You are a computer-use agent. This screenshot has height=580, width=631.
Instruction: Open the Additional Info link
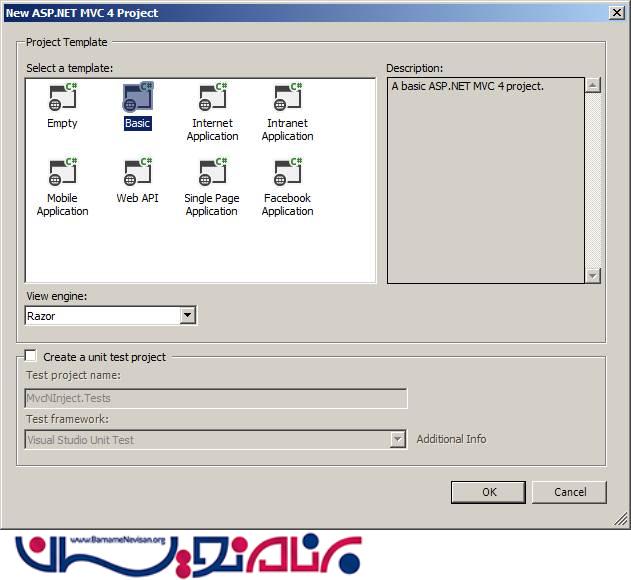pos(451,439)
